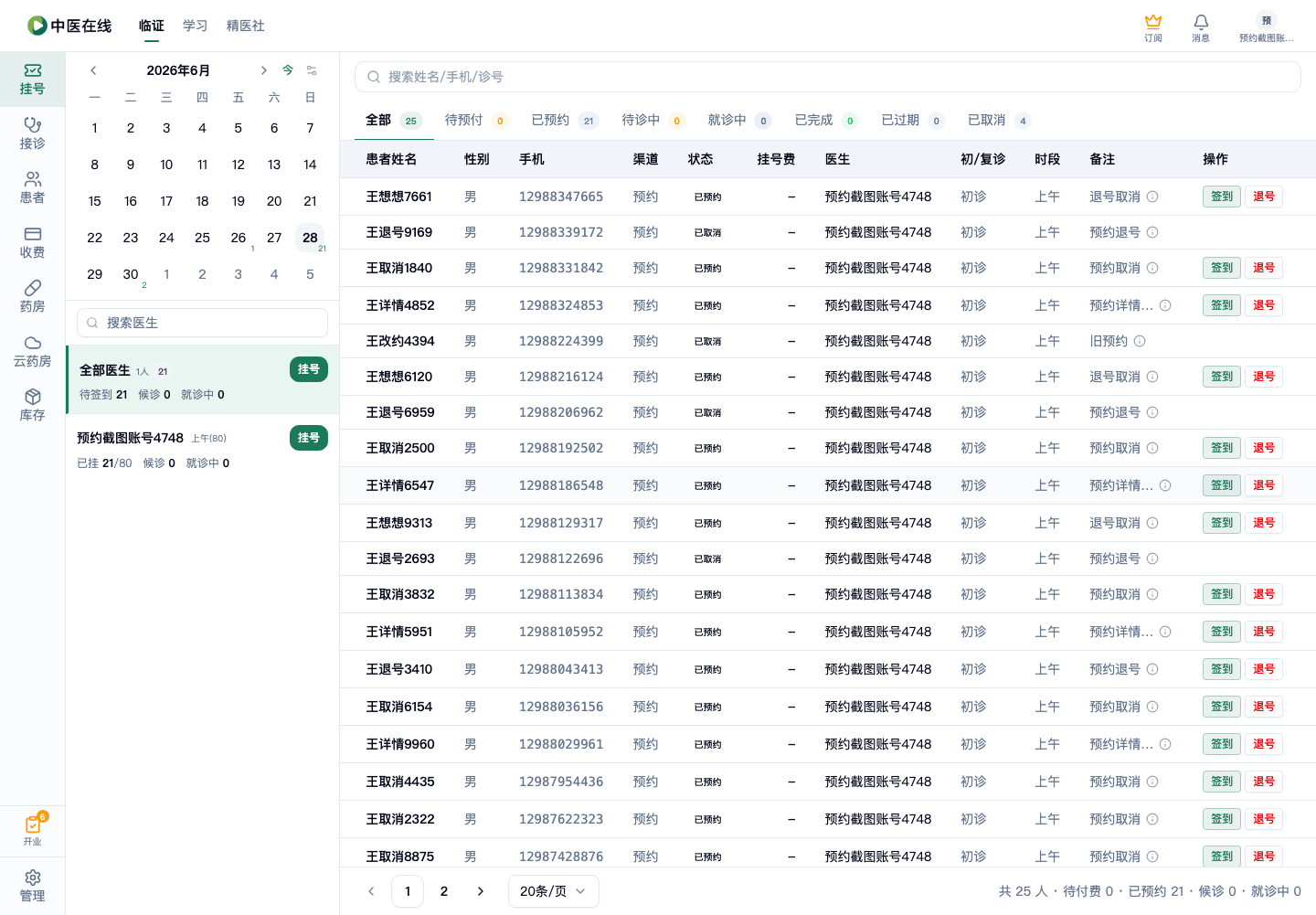The height and width of the screenshot is (915, 1316).
Task: Jump to today with 今 icon
Action: click(x=288, y=70)
